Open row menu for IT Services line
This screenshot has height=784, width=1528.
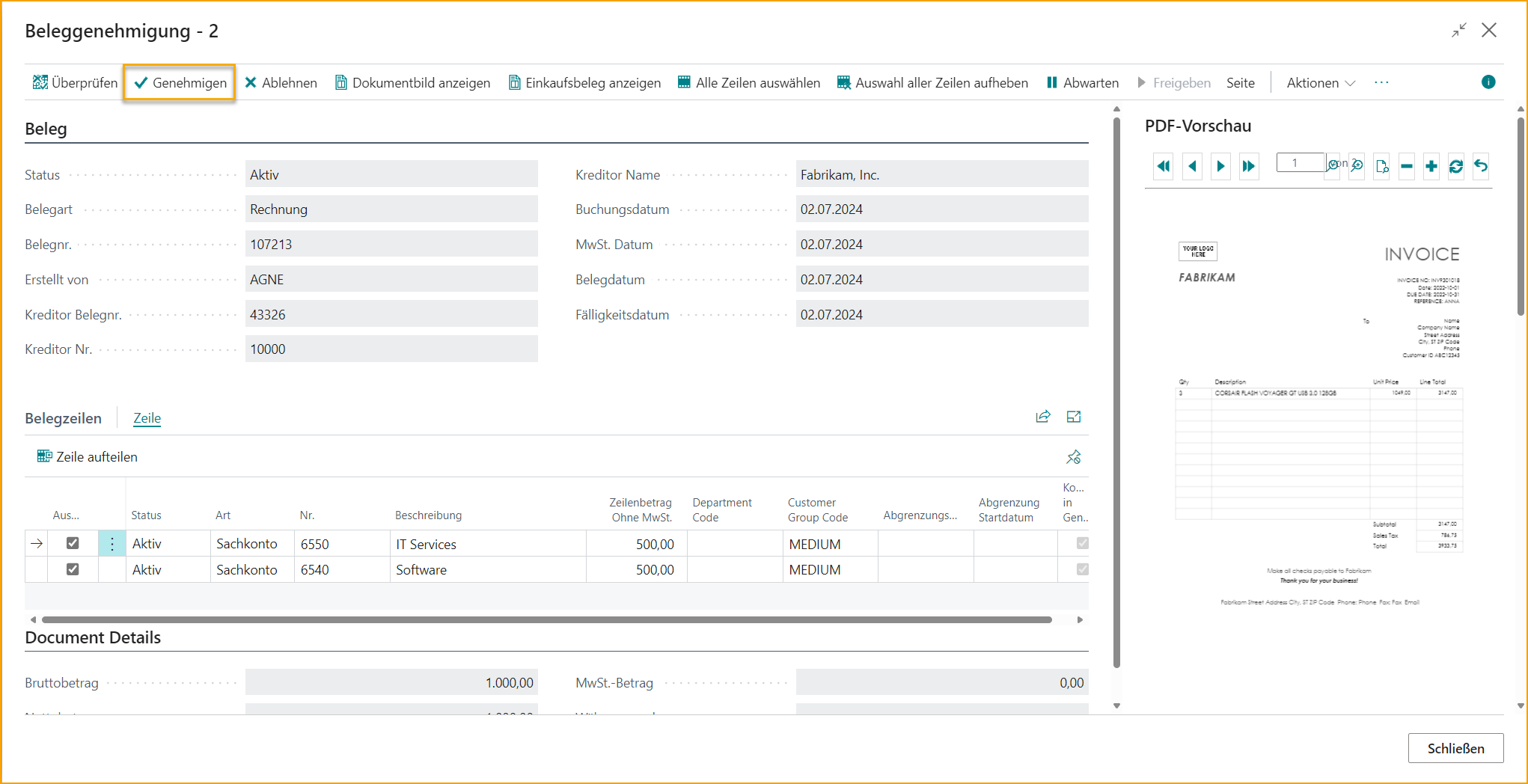112,544
